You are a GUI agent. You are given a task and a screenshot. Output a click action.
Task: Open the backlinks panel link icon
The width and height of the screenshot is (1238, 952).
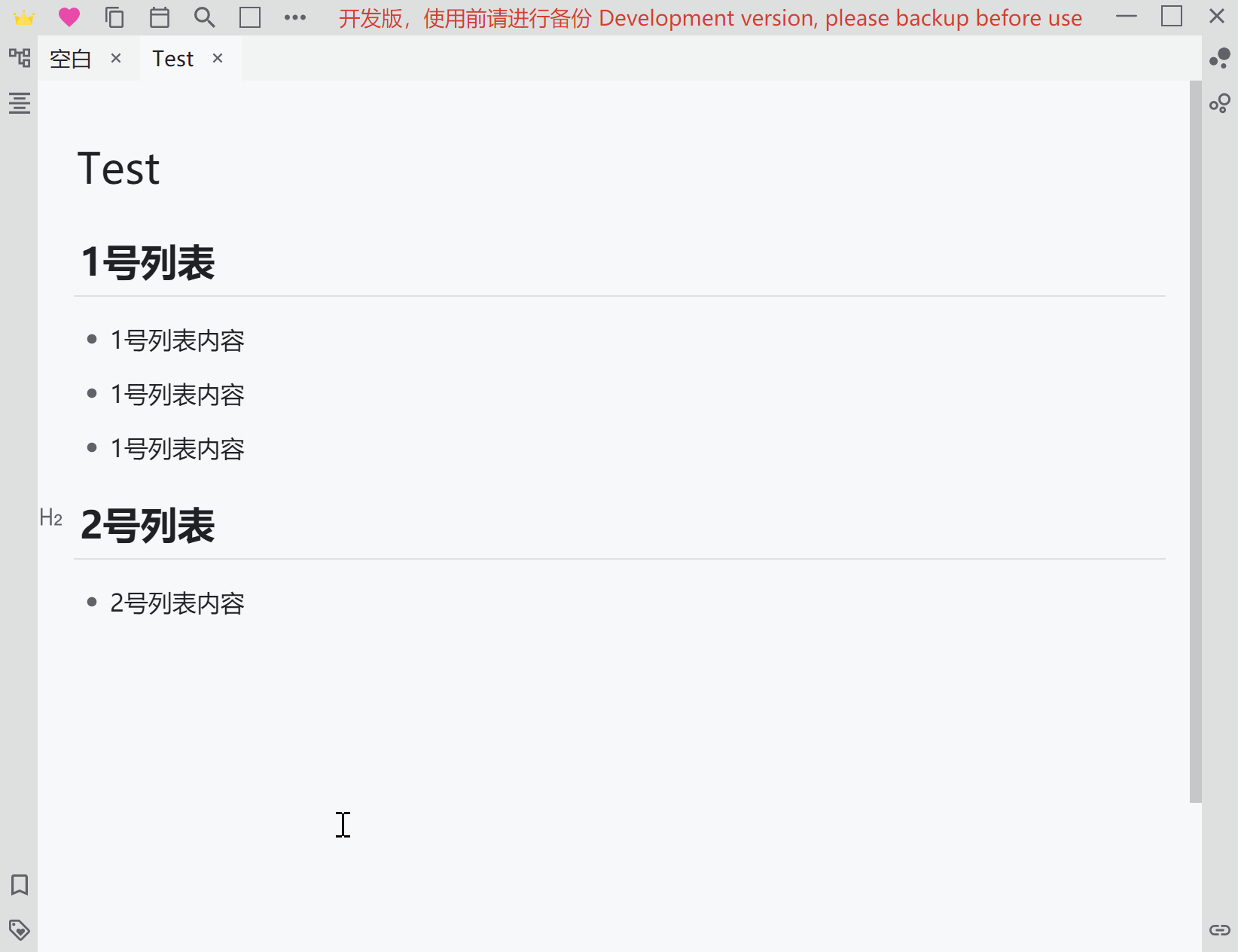click(x=1220, y=930)
